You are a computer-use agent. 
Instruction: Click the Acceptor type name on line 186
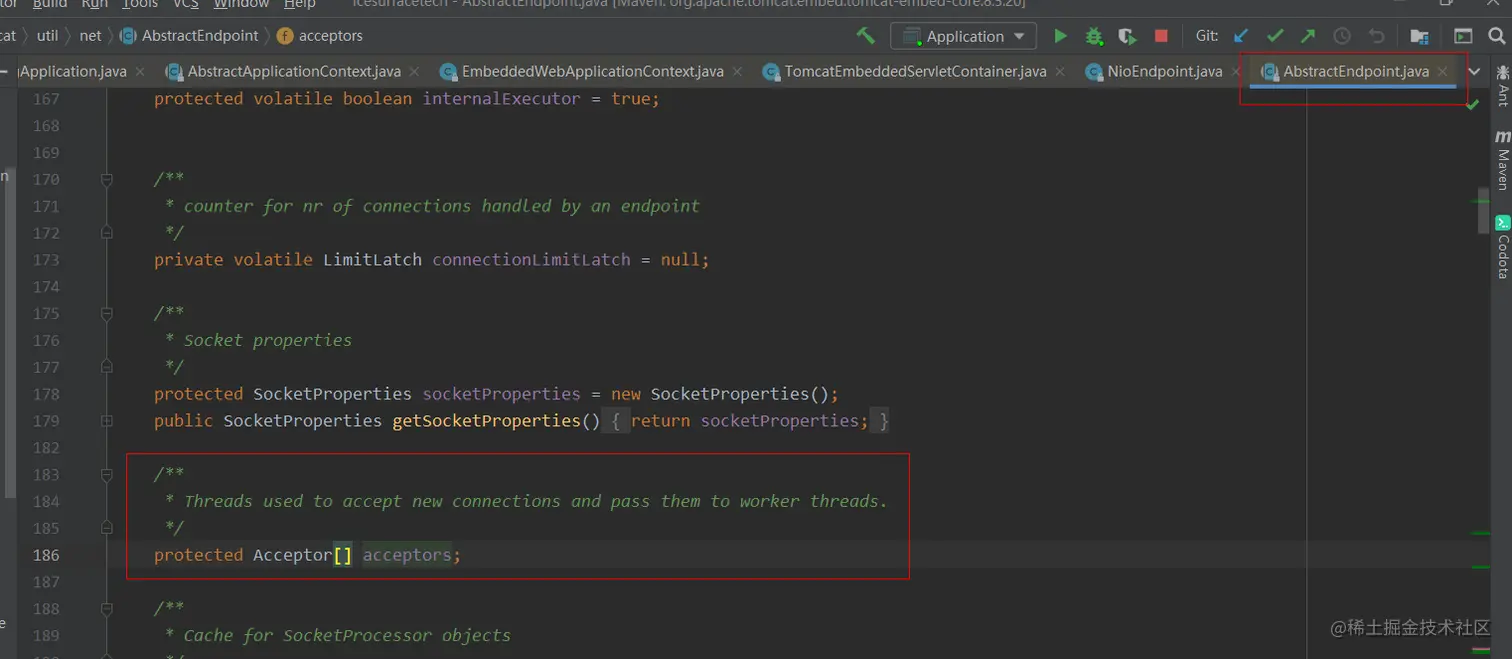click(292, 555)
